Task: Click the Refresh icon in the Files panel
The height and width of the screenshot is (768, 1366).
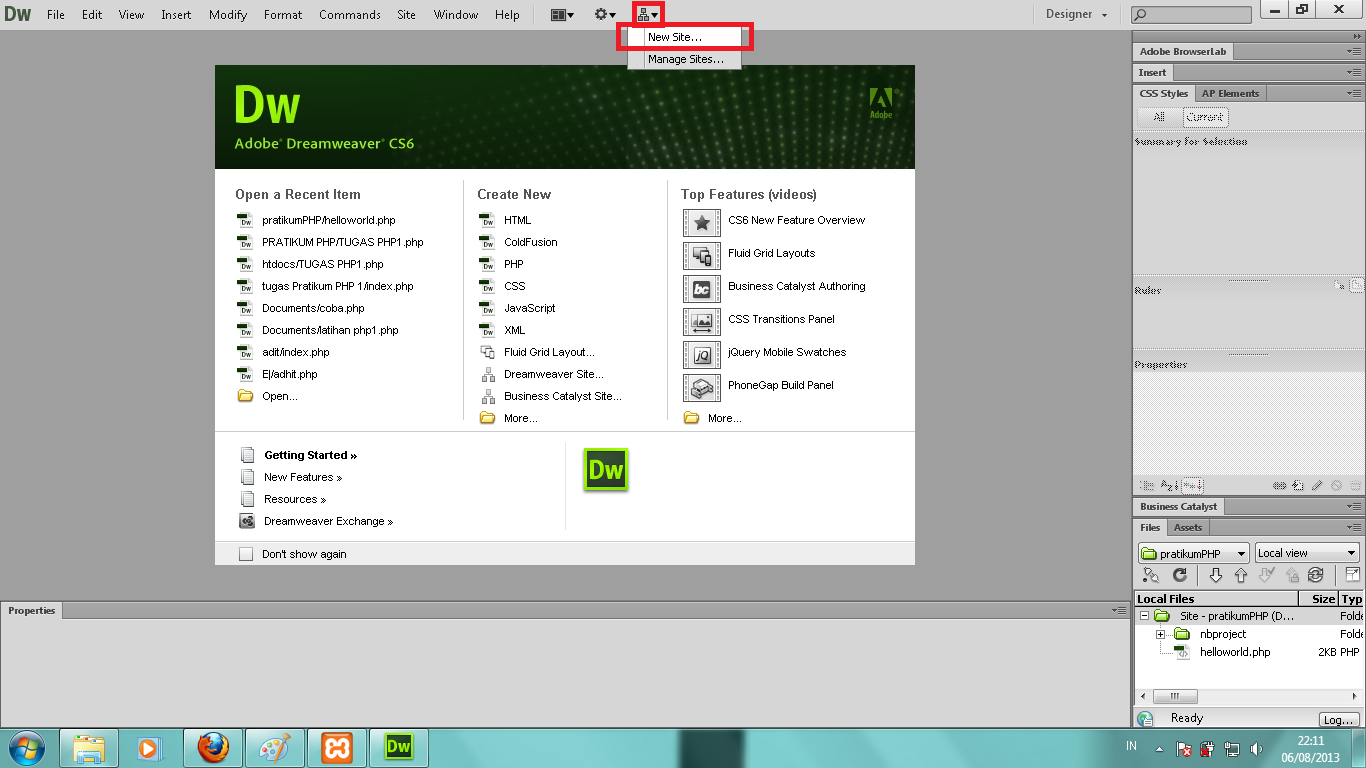Action: [1180, 575]
